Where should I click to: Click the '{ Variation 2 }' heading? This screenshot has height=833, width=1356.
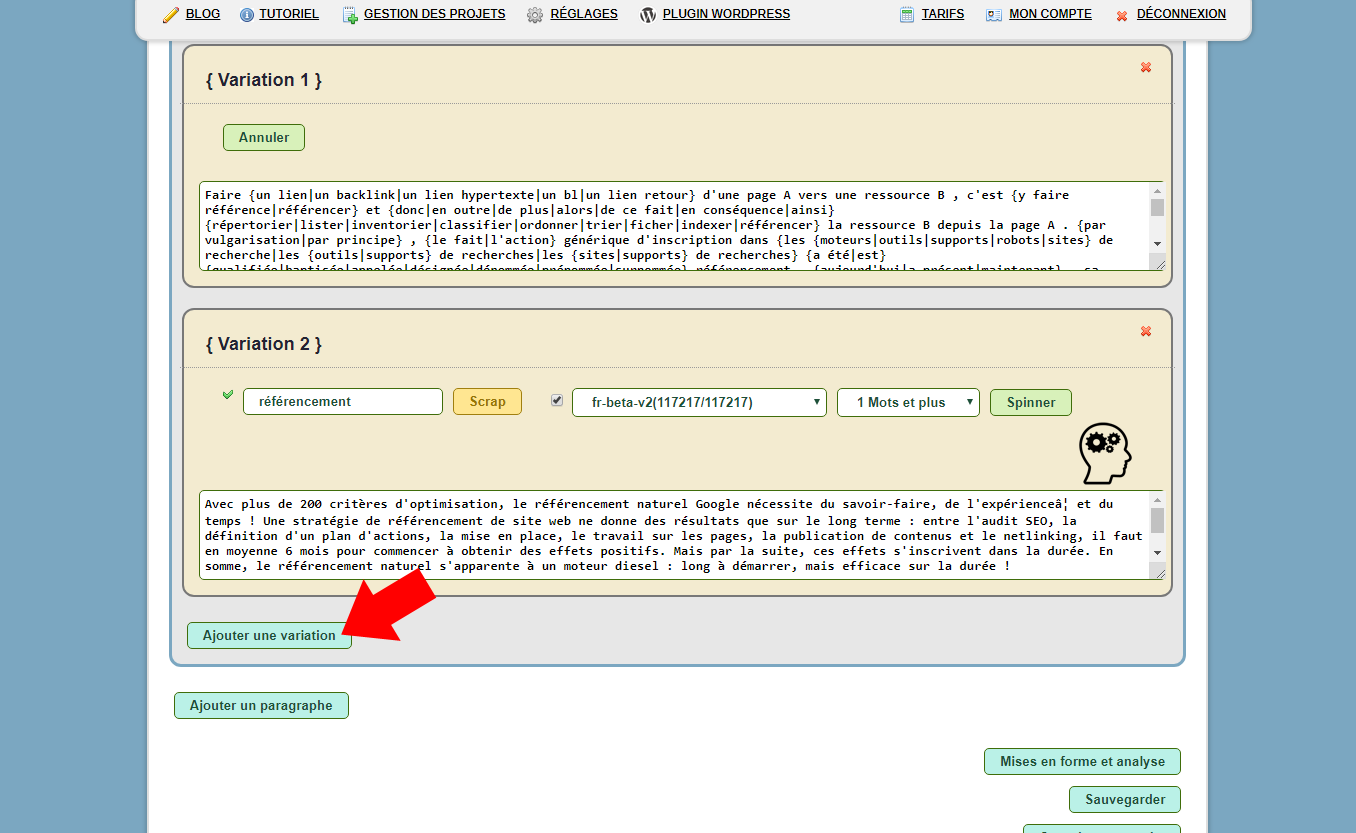click(x=264, y=344)
